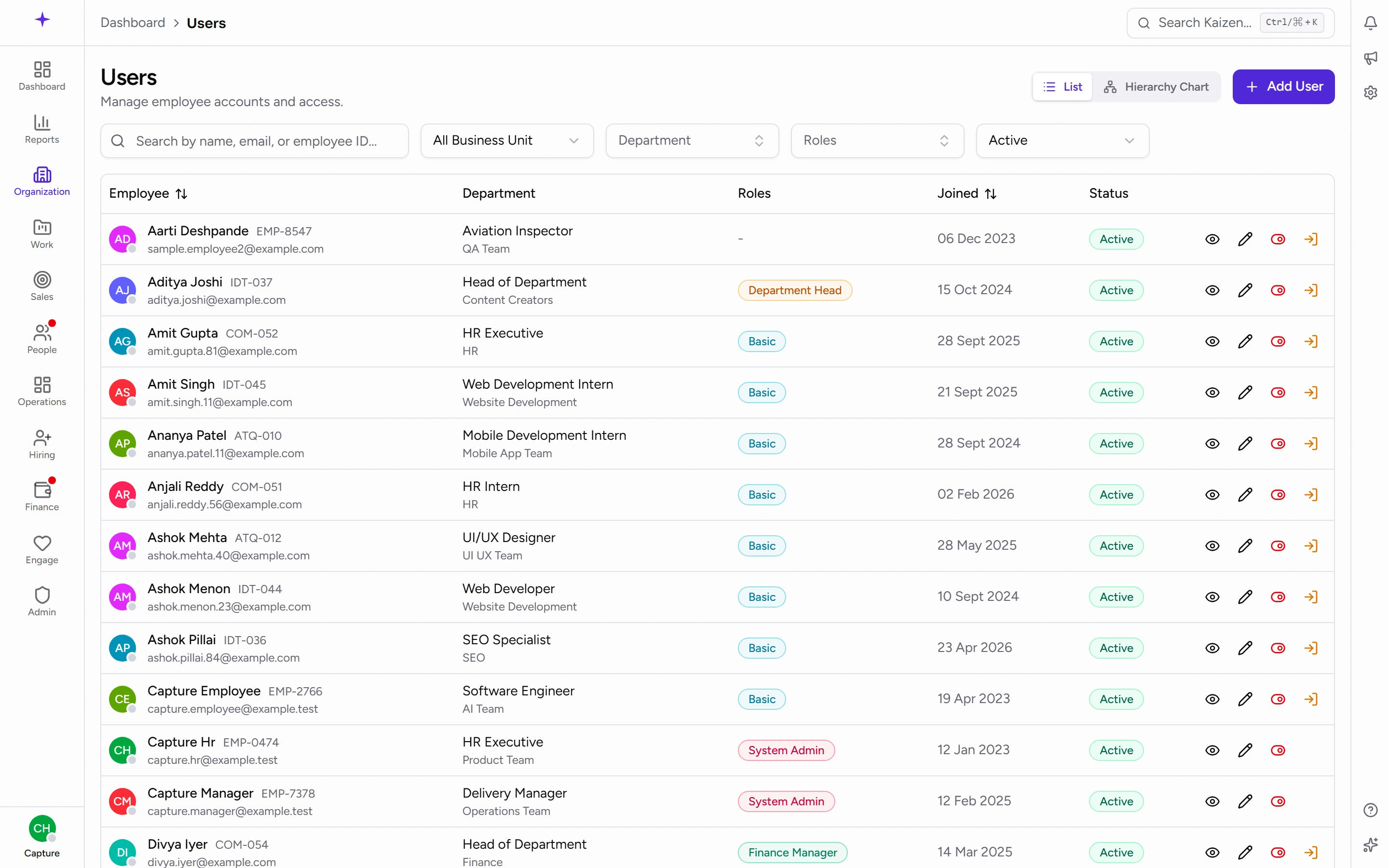Open the Admin sidebar section

tap(42, 602)
